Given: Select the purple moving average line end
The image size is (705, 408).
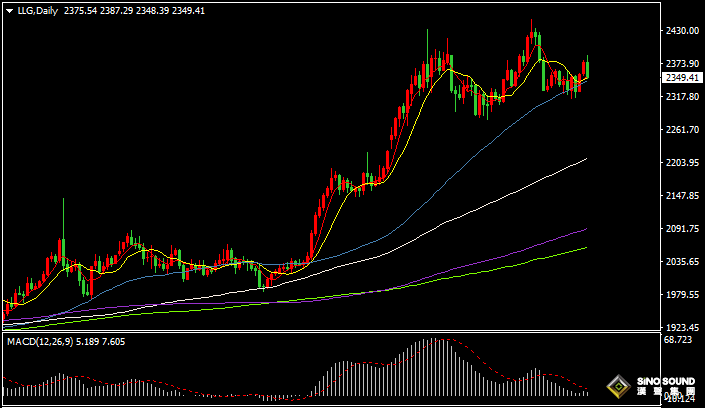Looking at the screenshot, I should click(585, 229).
